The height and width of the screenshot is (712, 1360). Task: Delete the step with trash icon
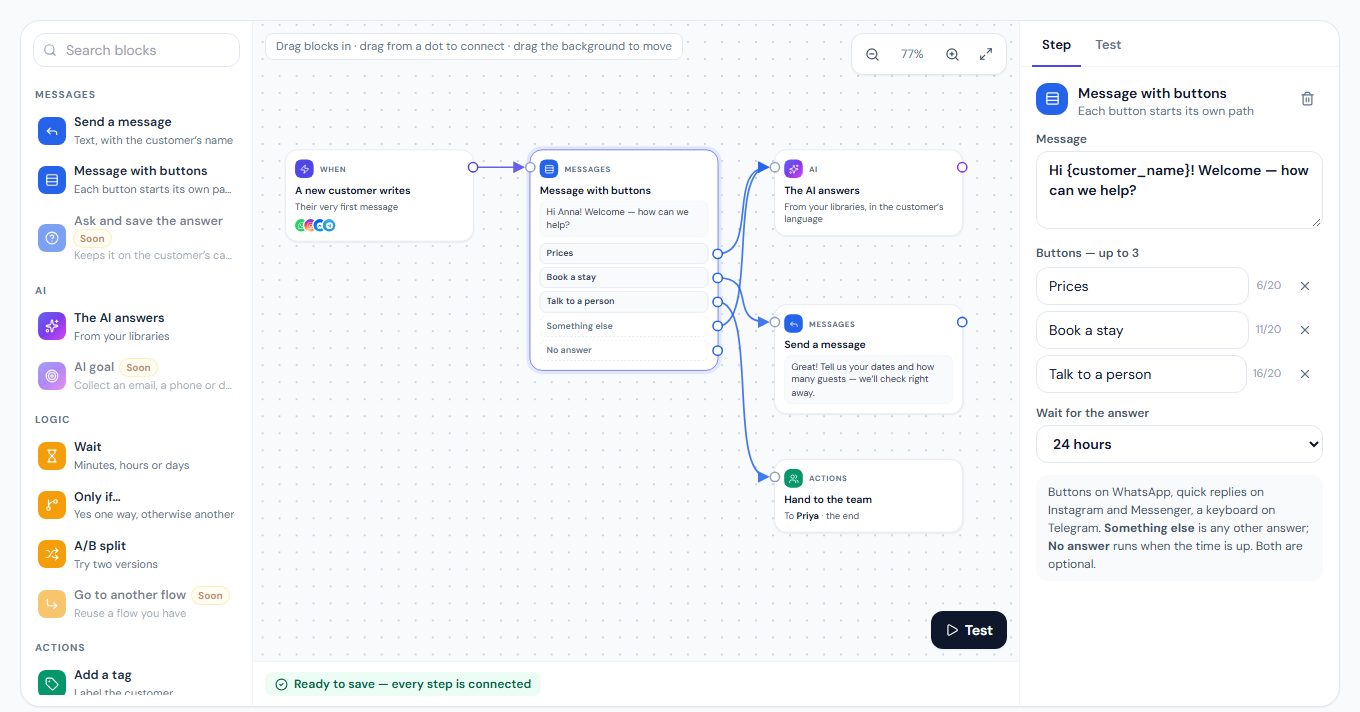[x=1307, y=98]
